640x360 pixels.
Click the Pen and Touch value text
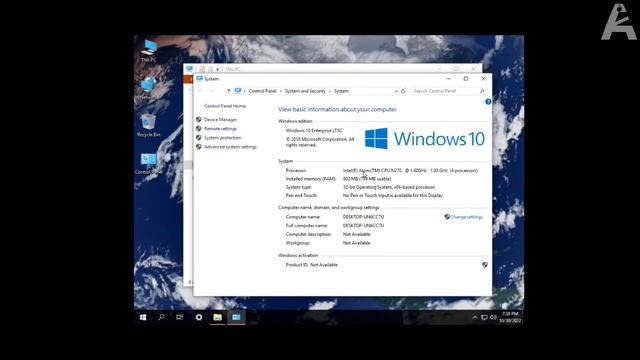393,196
